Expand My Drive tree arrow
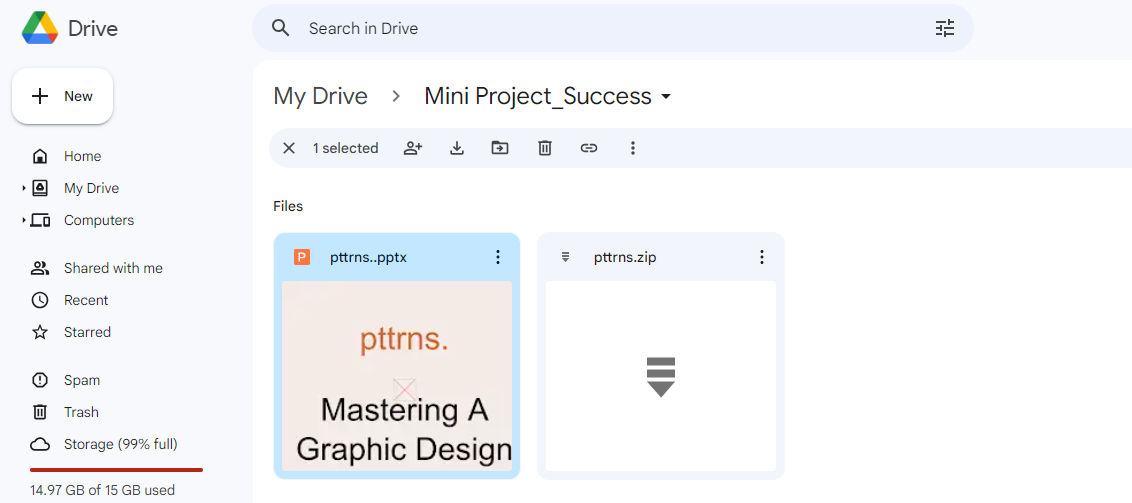This screenshot has width=1132, height=503. [x=24, y=188]
